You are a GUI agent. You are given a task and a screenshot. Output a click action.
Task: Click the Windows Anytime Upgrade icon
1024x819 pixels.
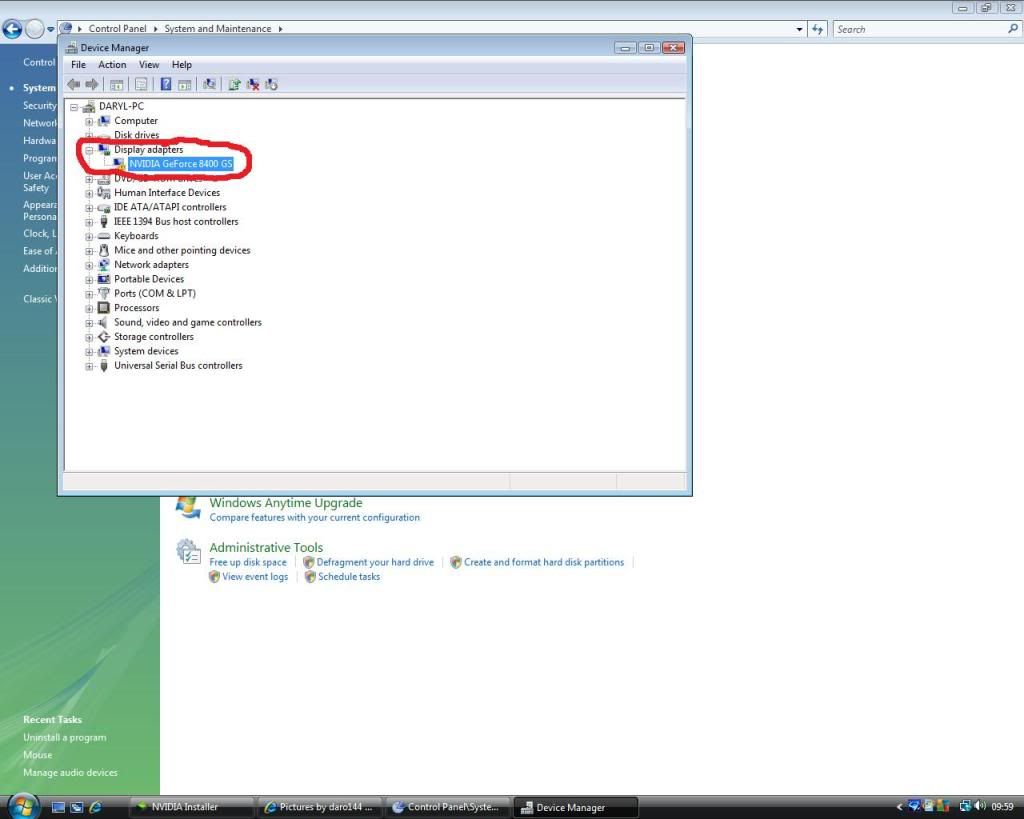tap(189, 507)
